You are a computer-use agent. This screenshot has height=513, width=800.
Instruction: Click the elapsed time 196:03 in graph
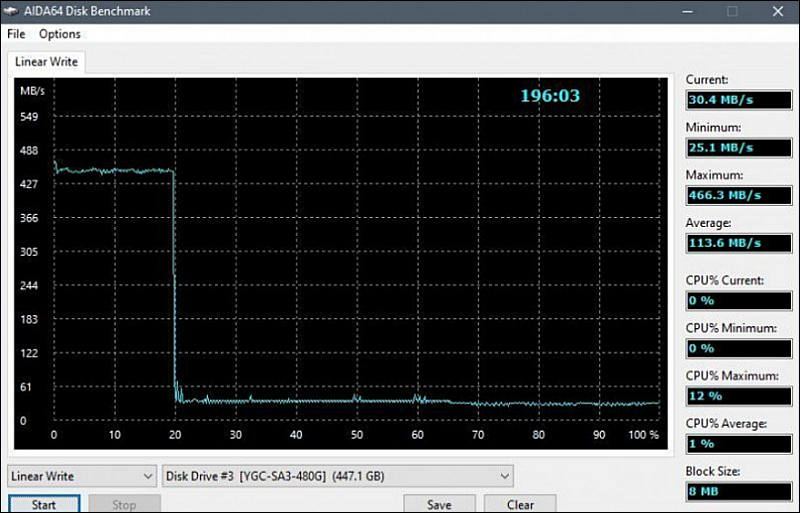point(550,96)
